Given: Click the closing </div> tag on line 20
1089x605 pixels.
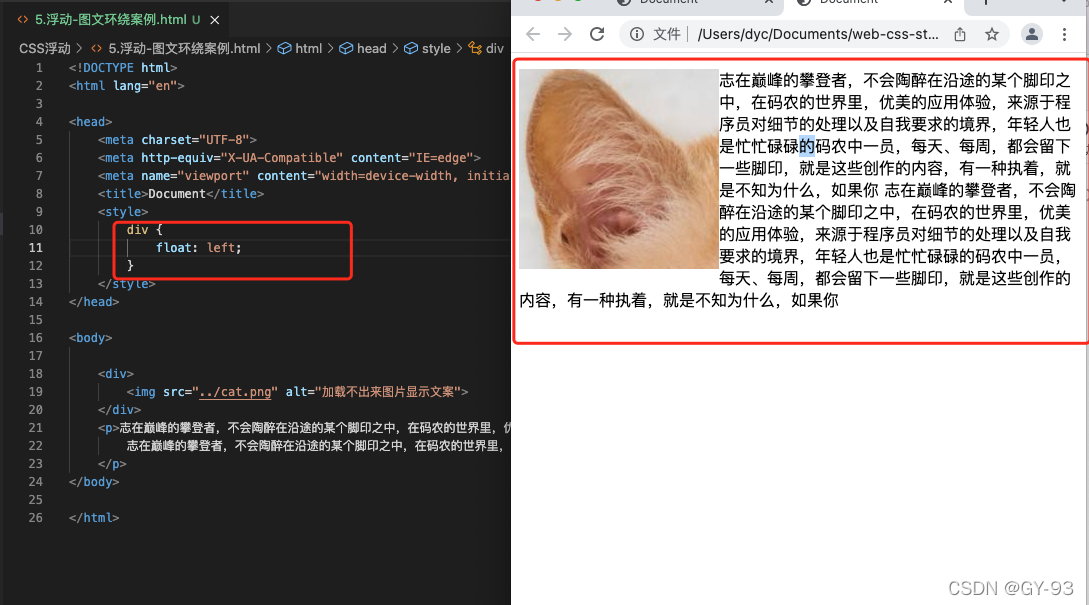Looking at the screenshot, I should 119,410.
